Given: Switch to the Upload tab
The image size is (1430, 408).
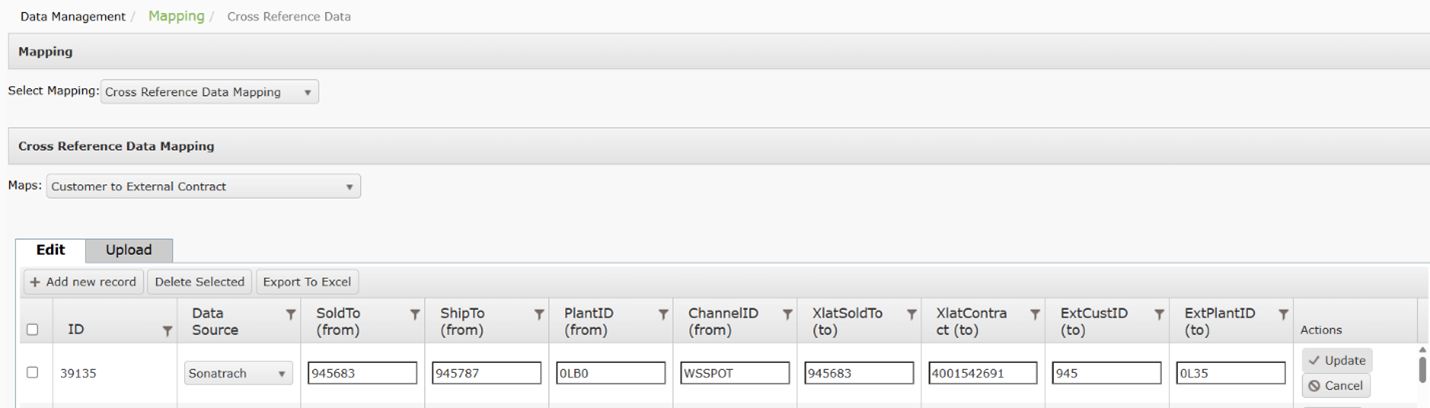Looking at the screenshot, I should click(129, 250).
